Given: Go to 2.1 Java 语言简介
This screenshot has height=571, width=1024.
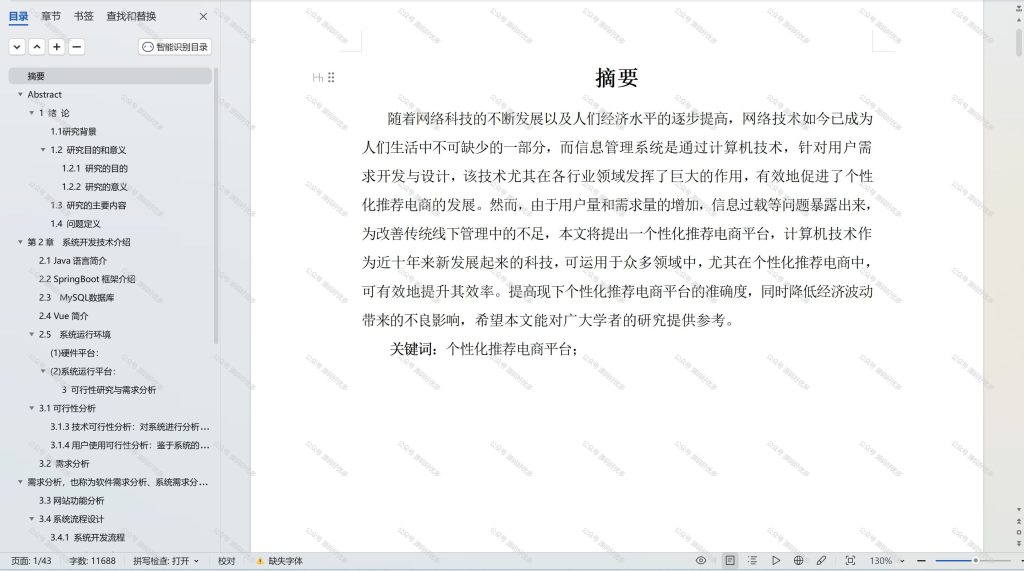Looking at the screenshot, I should [x=72, y=261].
